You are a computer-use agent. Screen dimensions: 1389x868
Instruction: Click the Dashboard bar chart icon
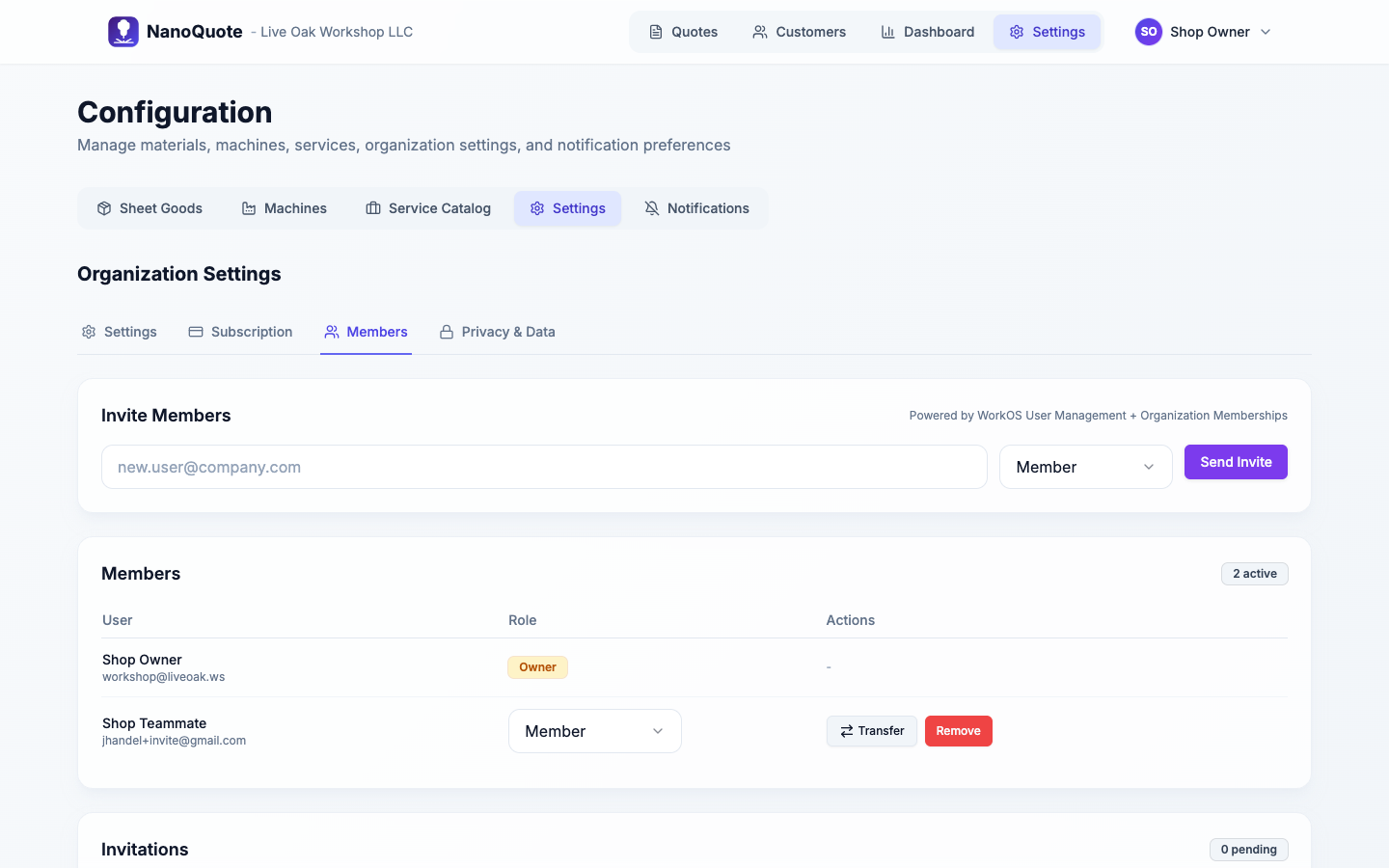tap(887, 32)
